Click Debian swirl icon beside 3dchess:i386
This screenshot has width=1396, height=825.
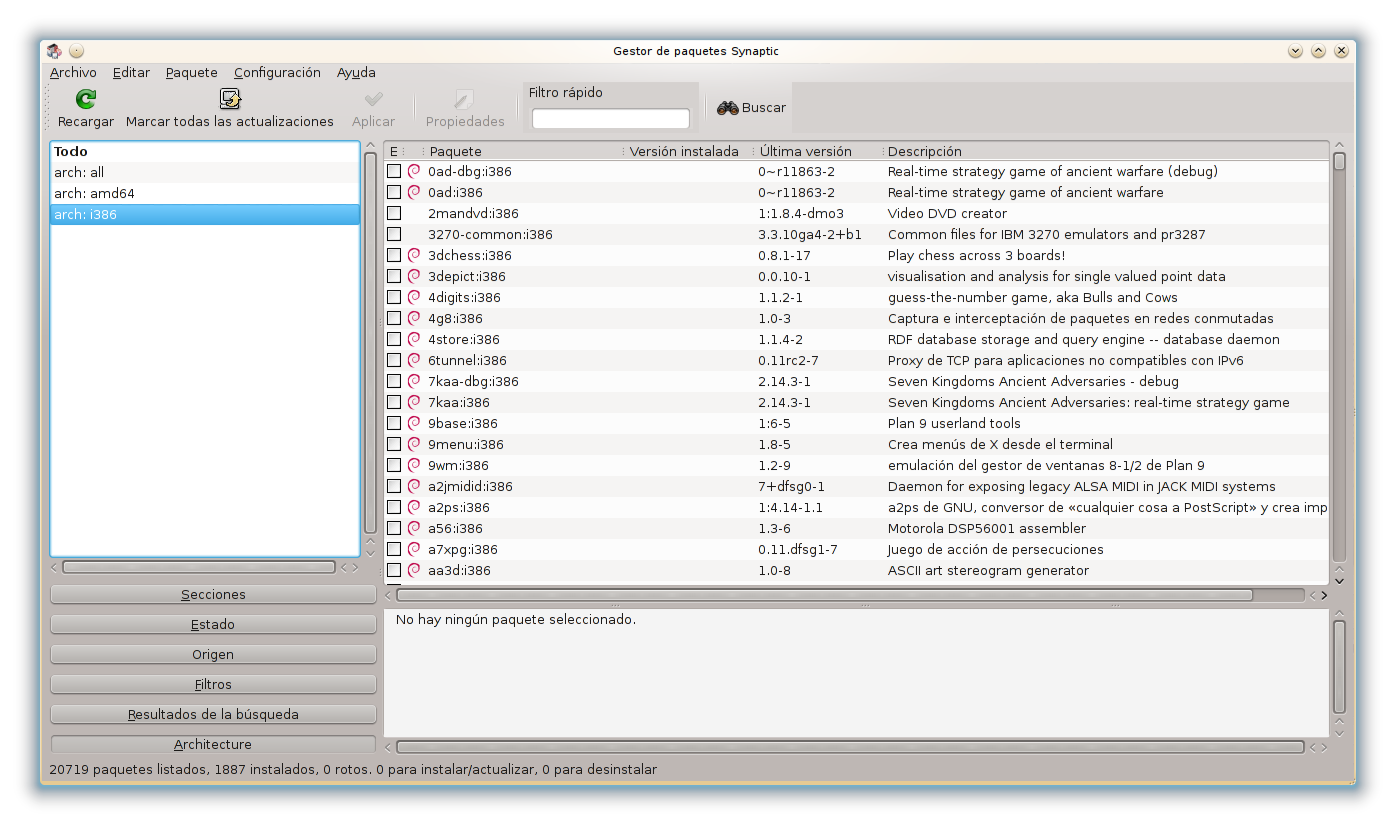tap(414, 255)
